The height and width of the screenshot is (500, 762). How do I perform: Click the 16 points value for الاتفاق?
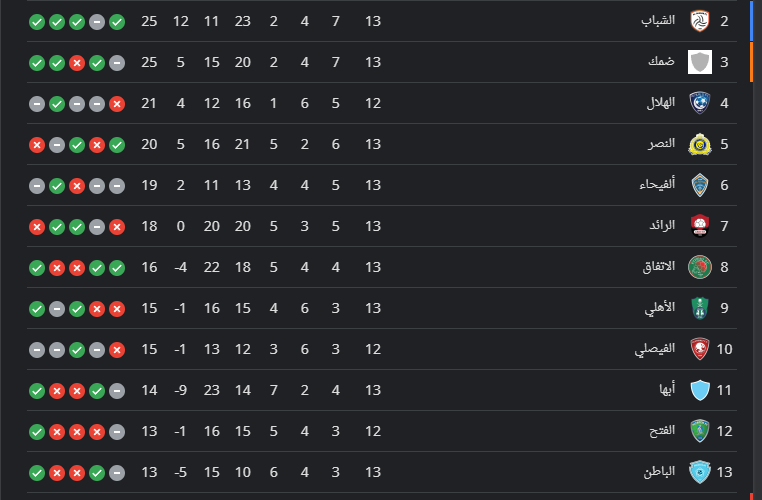click(x=149, y=267)
